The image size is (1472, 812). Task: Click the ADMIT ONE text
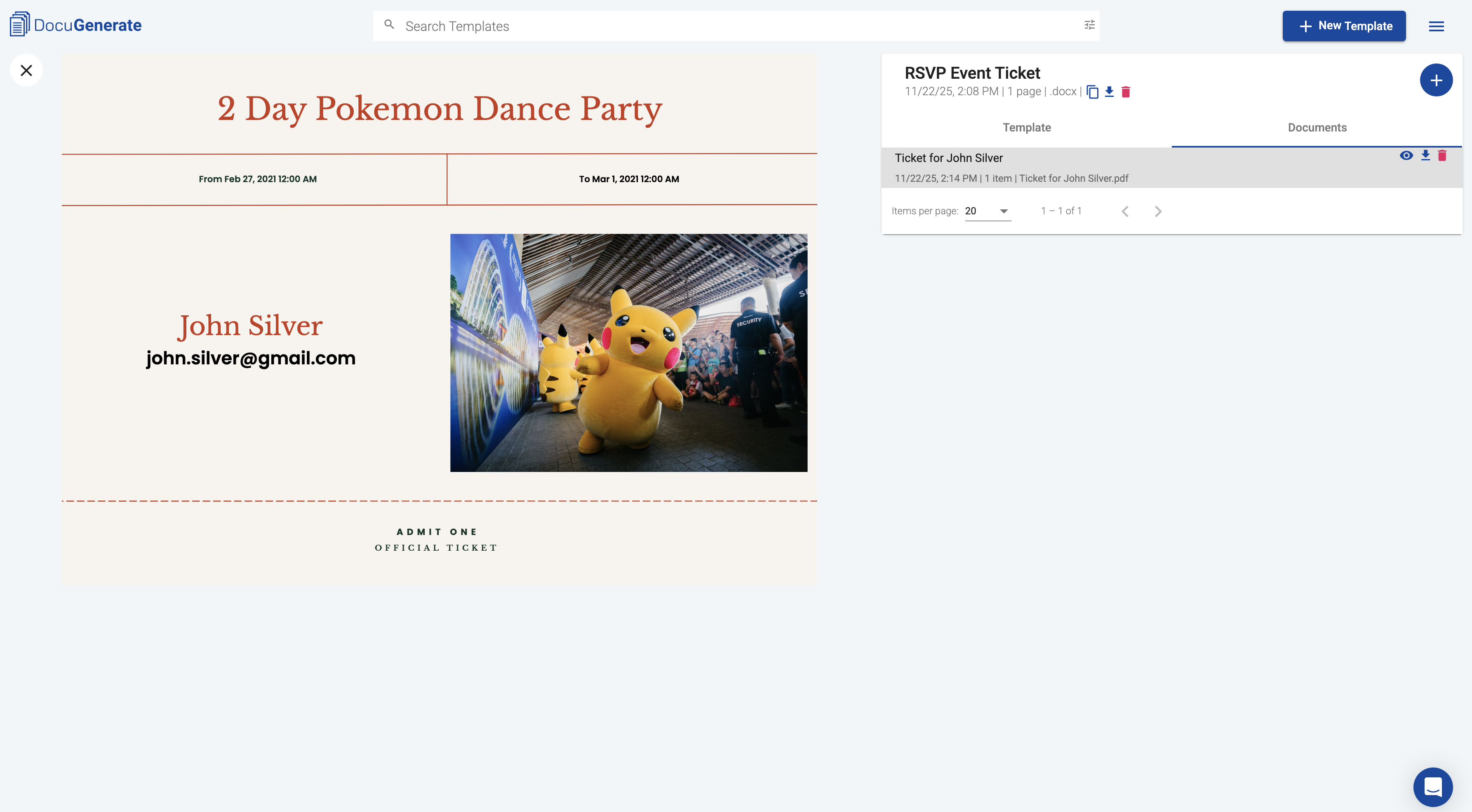coord(437,531)
